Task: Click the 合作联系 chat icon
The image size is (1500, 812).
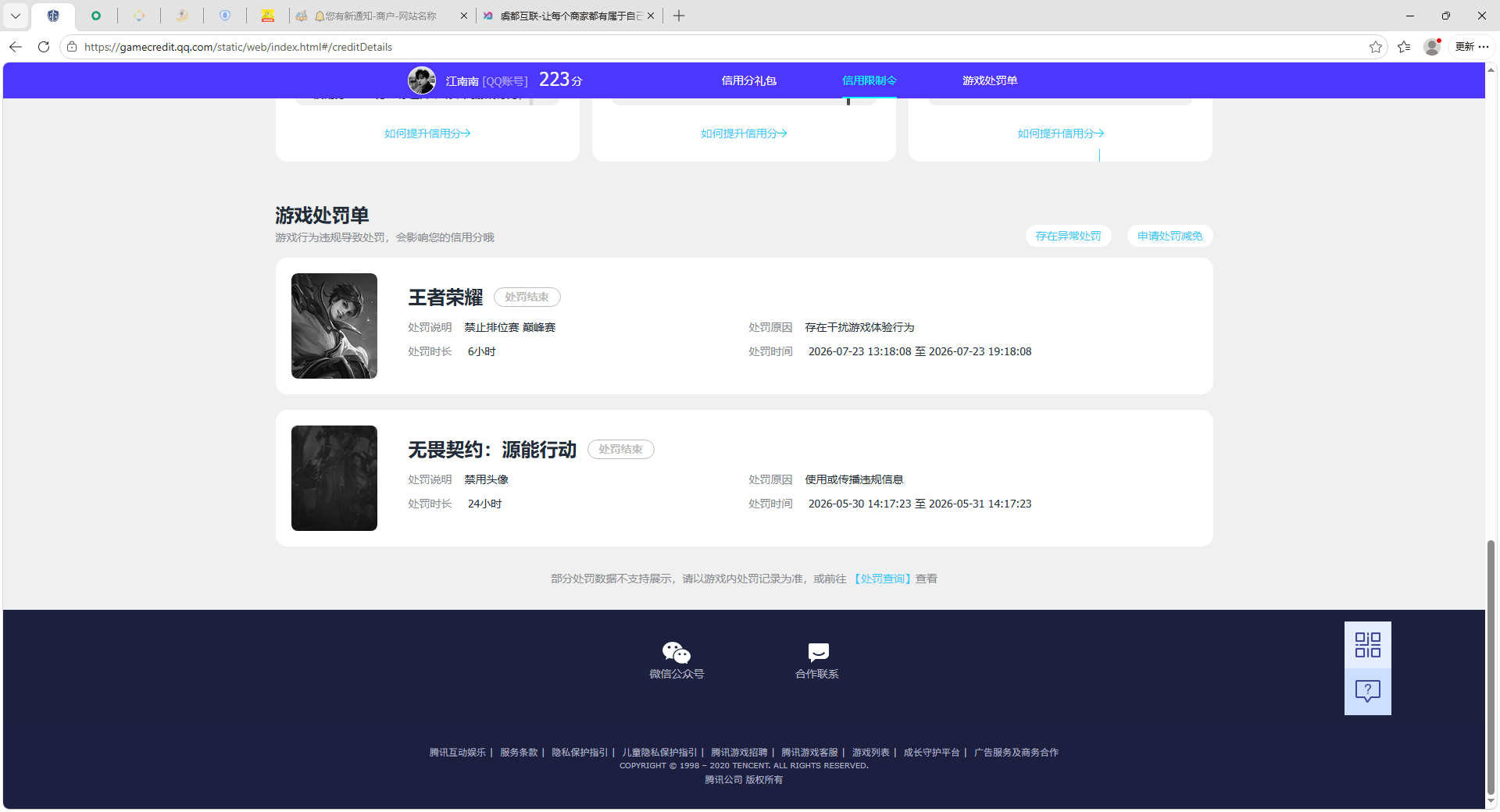Action: [818, 652]
